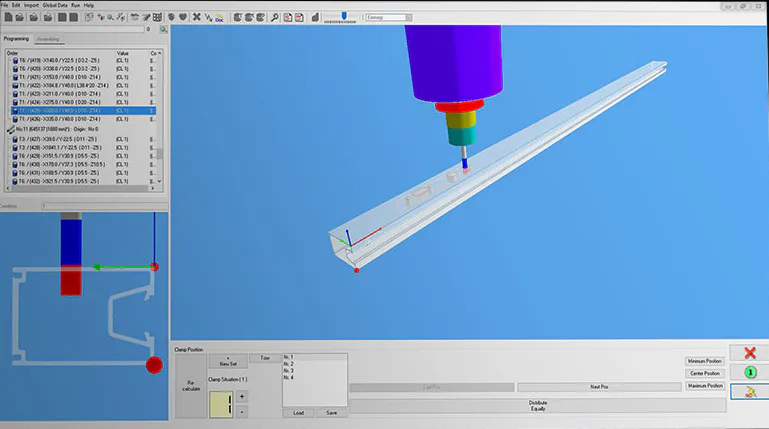Open the Global Data menu
Viewport: 769px width, 429px height.
pos(55,5)
